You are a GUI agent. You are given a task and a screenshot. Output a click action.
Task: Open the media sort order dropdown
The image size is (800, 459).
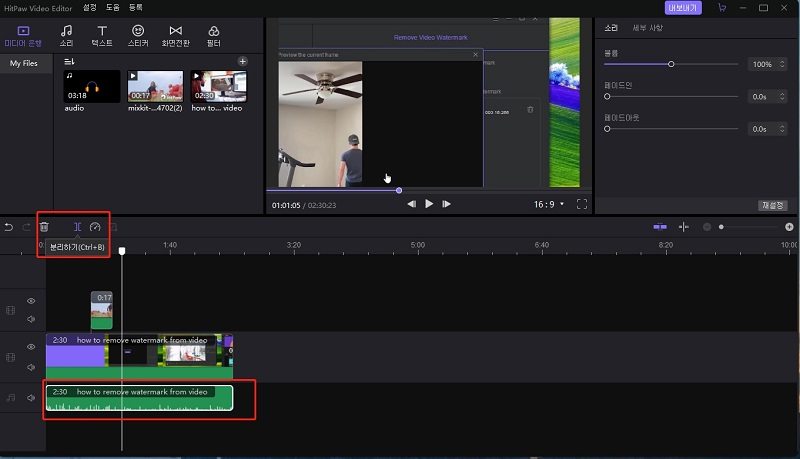(x=70, y=62)
